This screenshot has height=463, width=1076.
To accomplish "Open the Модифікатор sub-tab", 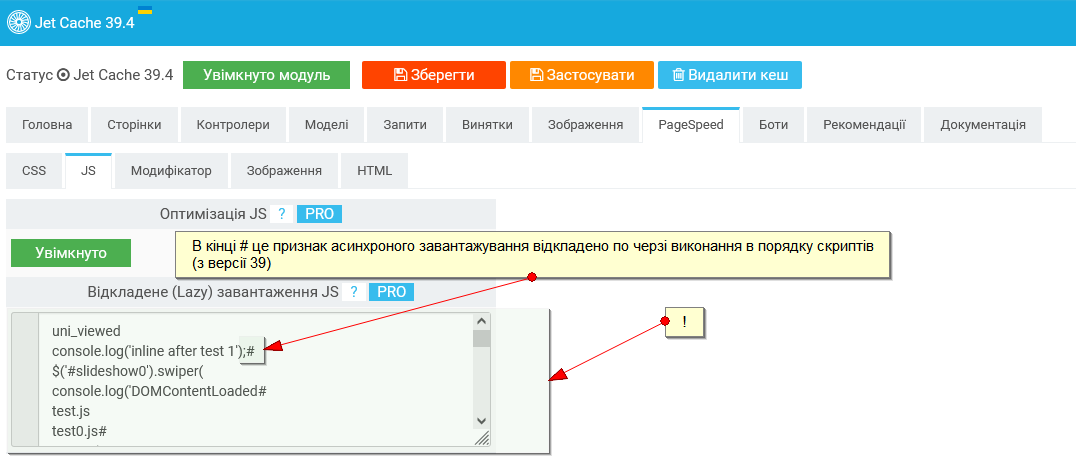I will point(171,171).
